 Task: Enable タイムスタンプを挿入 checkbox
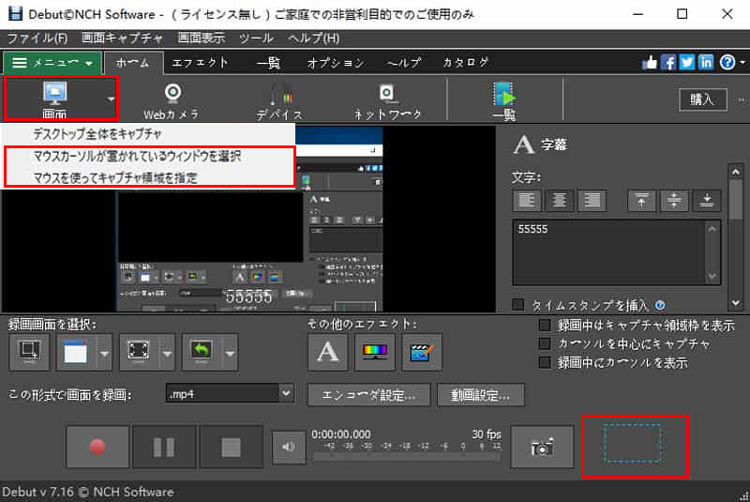518,305
